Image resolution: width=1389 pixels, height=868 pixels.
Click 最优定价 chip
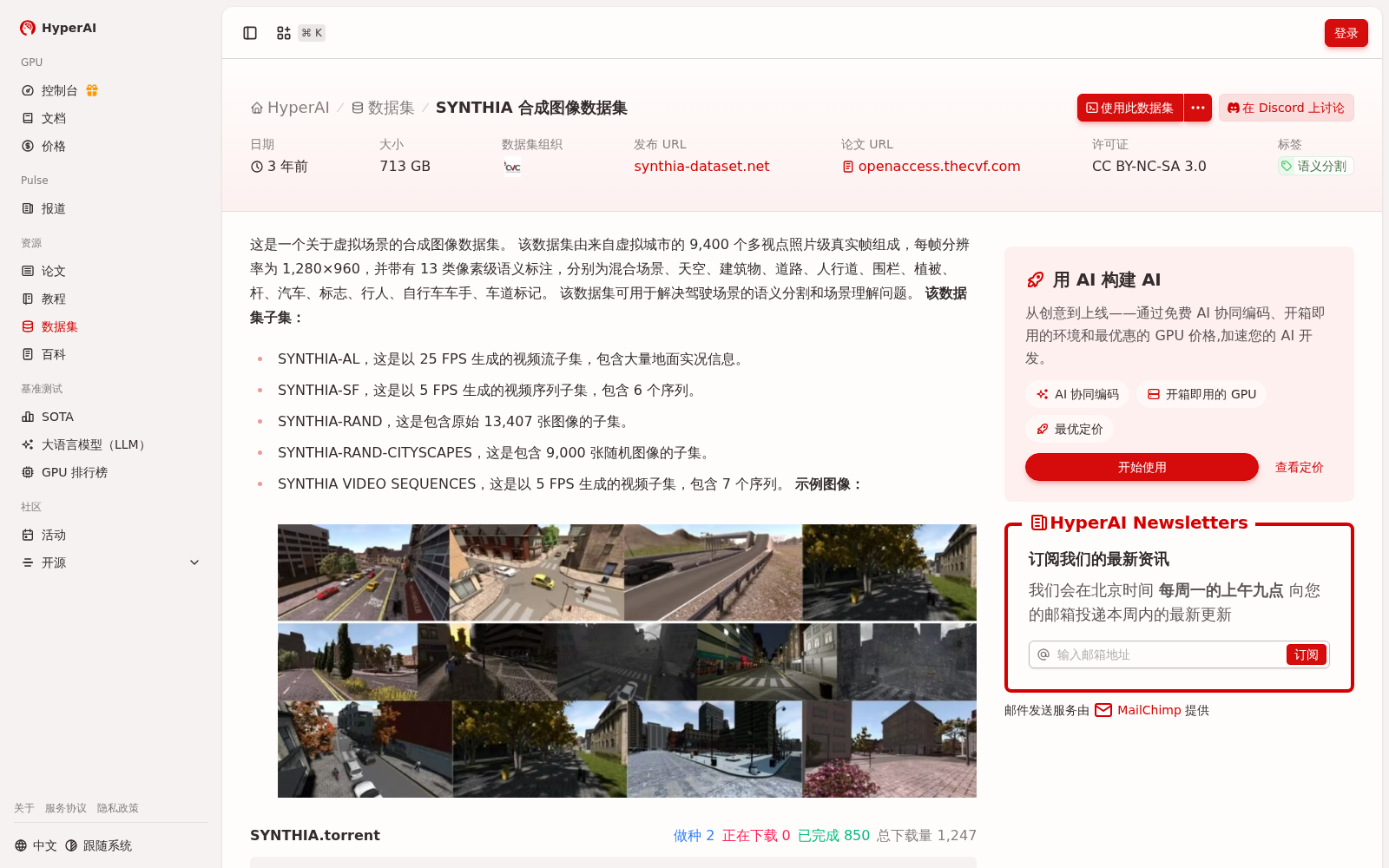[1070, 429]
